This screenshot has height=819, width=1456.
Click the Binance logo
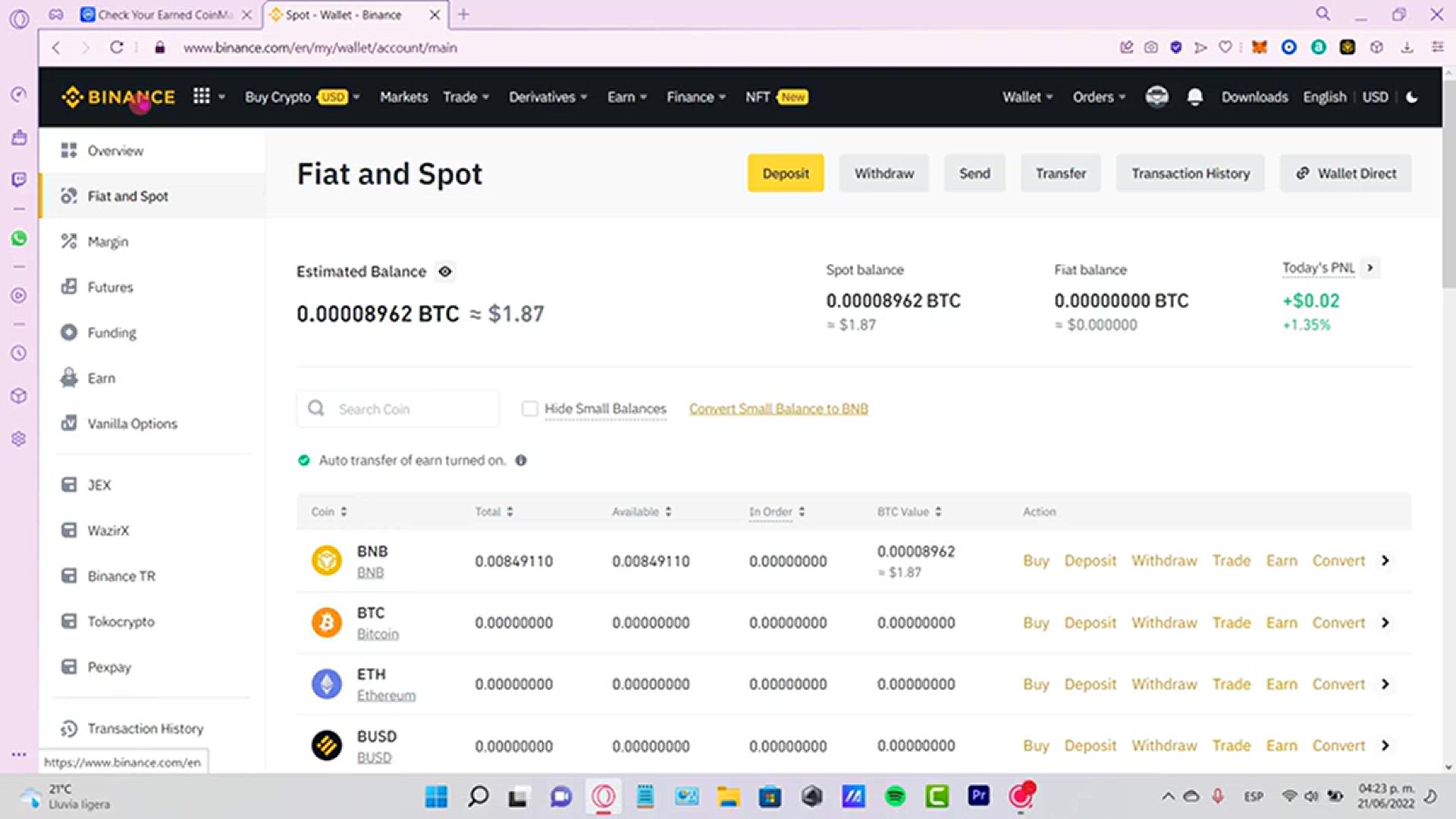click(118, 97)
